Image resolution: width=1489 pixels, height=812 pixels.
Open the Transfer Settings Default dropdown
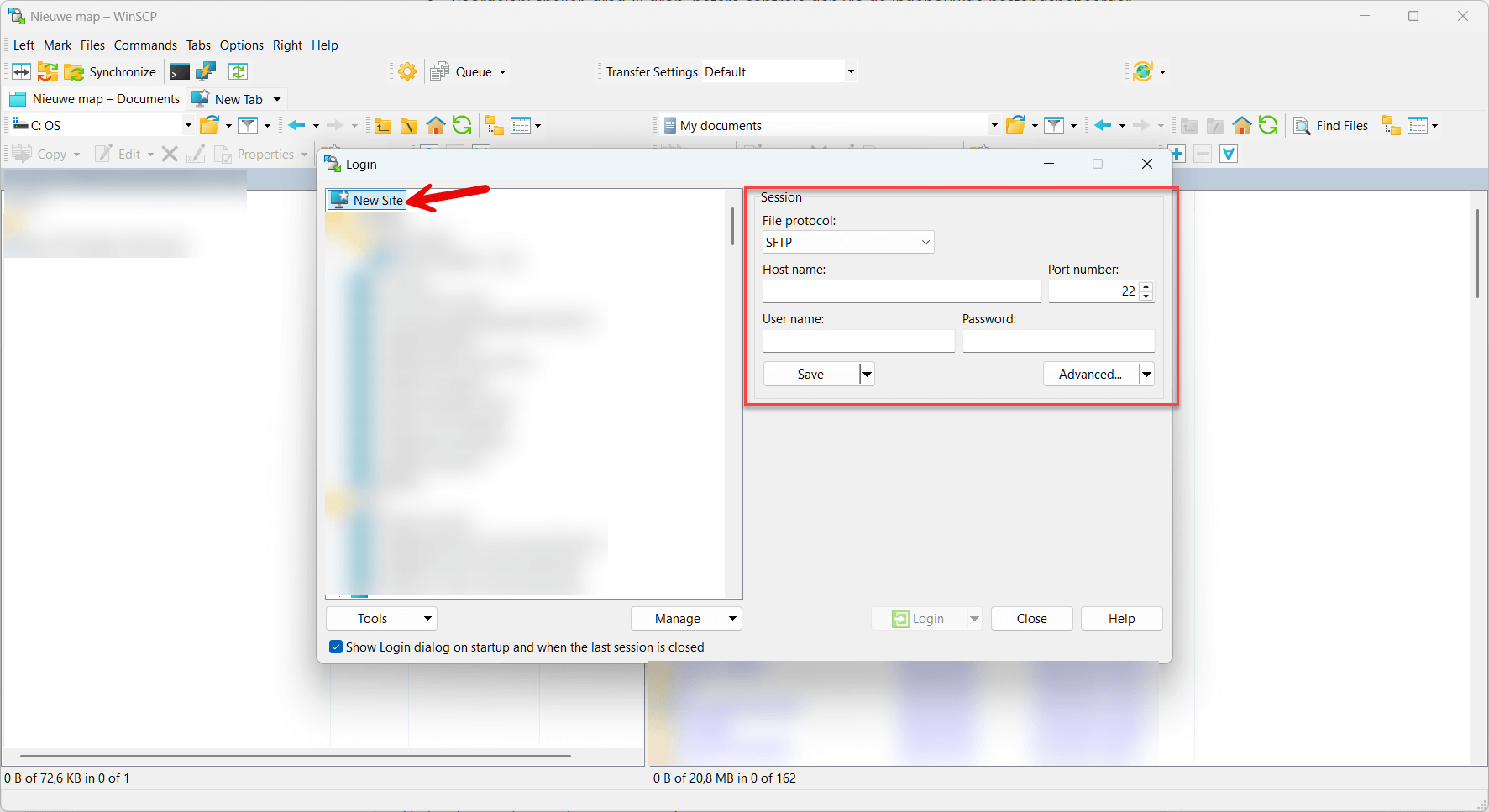click(x=850, y=71)
